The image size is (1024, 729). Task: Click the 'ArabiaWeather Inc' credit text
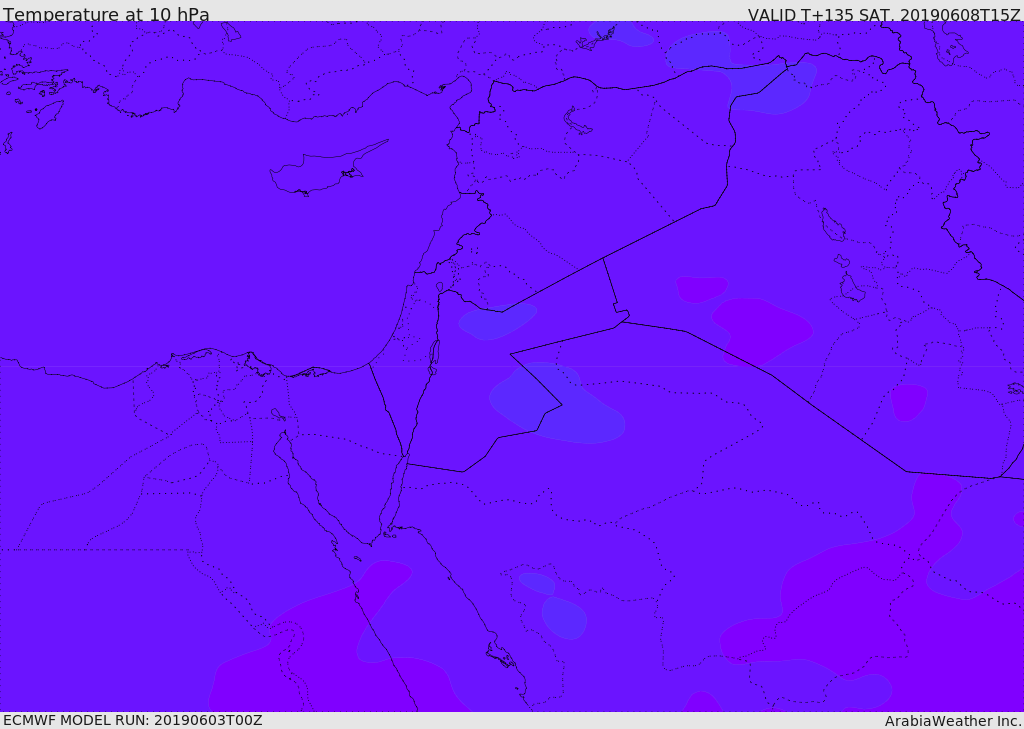pos(952,721)
